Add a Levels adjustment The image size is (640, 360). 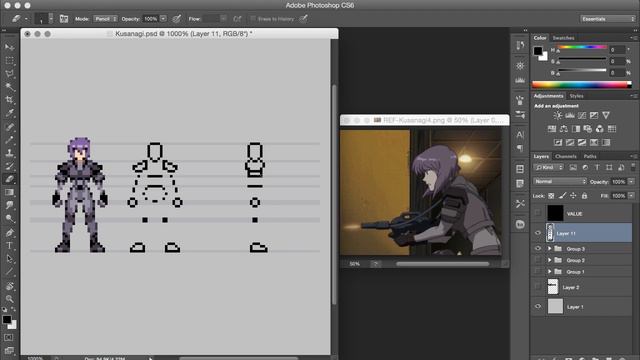point(569,116)
